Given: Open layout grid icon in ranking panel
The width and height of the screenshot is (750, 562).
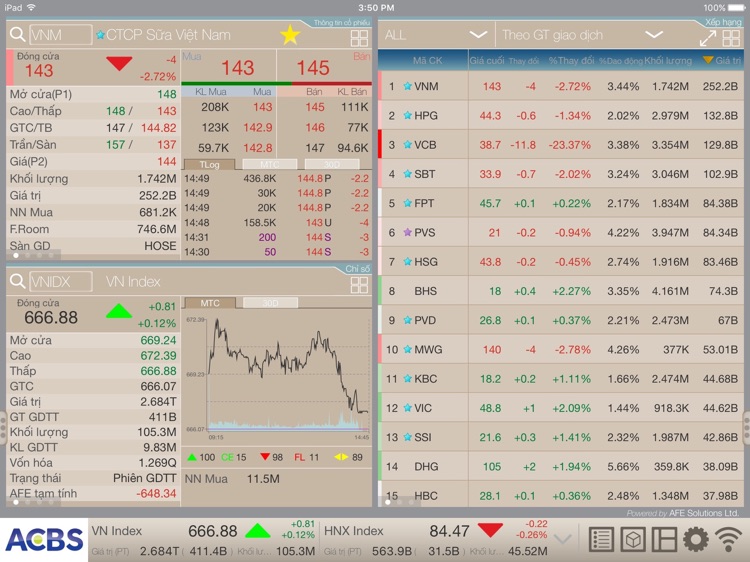Looking at the screenshot, I should [731, 38].
